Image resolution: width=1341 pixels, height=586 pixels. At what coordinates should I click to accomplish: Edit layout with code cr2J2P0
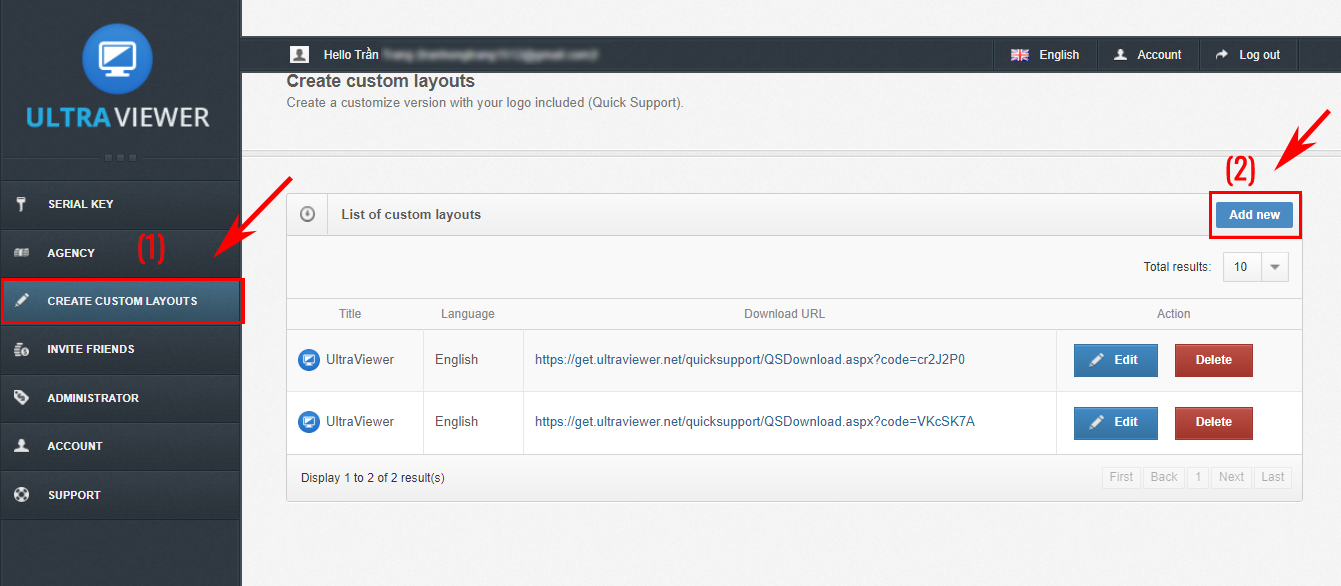pyautogui.click(x=1116, y=360)
